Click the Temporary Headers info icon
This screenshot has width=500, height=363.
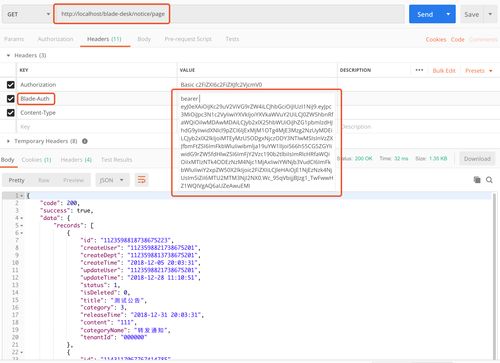point(85,141)
